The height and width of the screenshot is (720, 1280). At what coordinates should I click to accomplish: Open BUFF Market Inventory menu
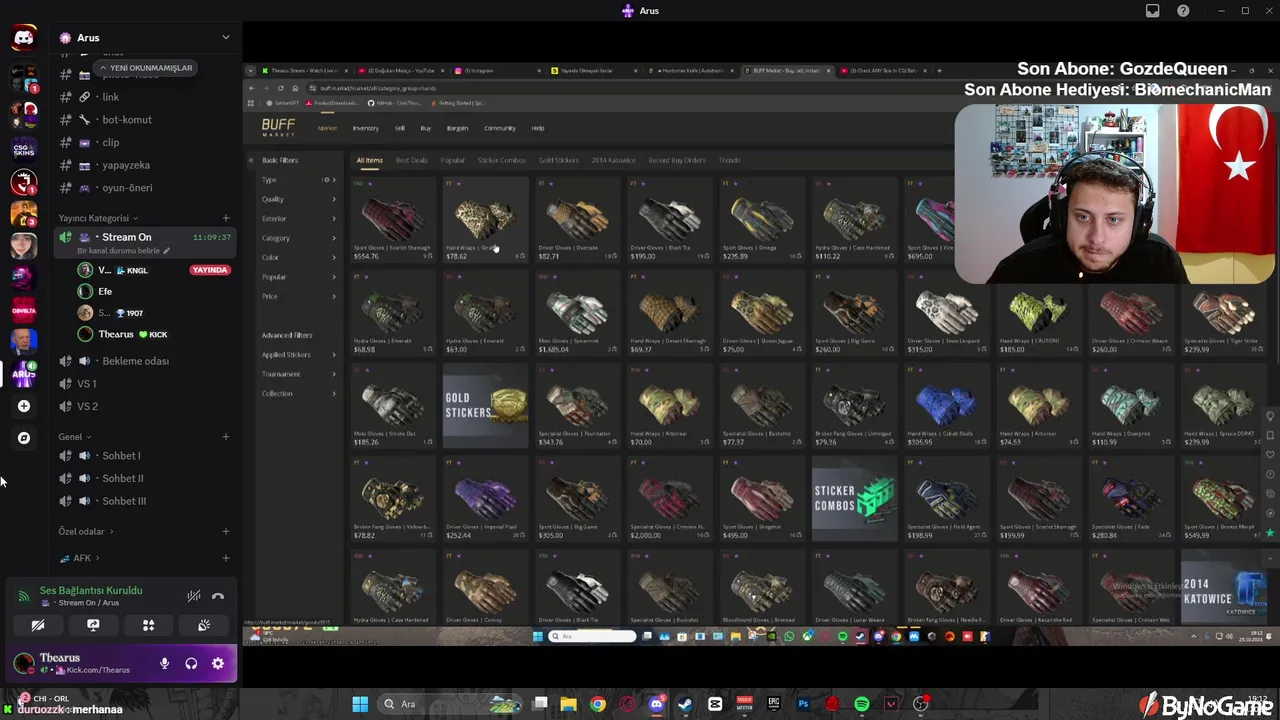(x=365, y=128)
